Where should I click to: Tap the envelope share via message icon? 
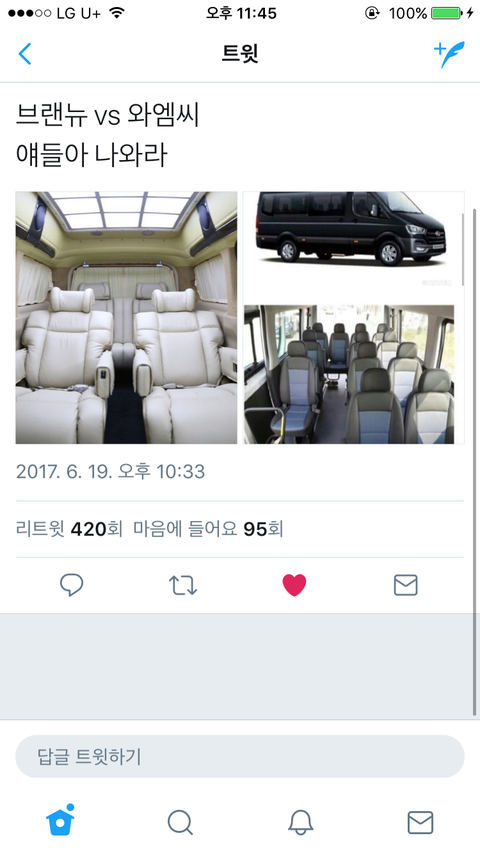(x=405, y=585)
